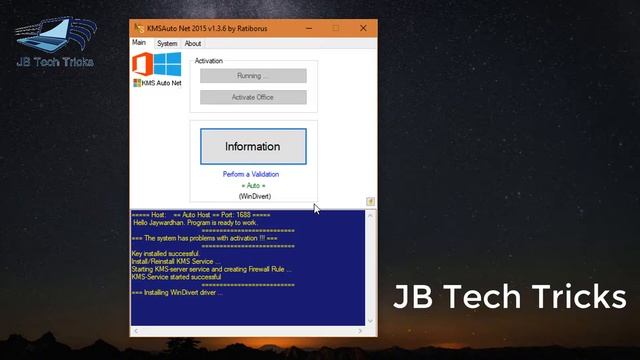Click the log scroll-down arrow
640x360 pixels.
[370, 321]
